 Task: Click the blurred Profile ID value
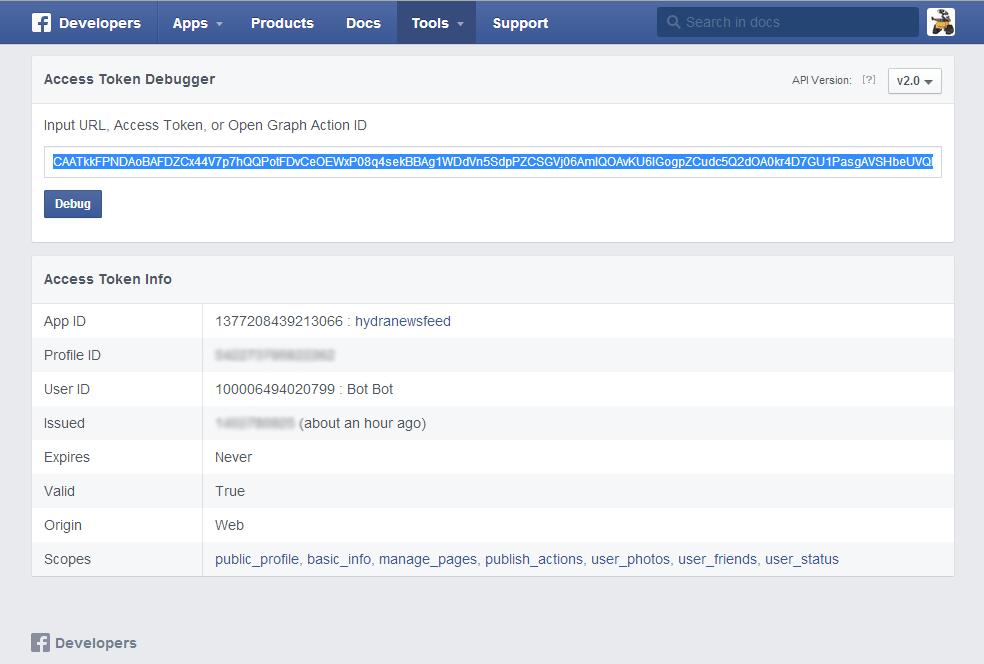coord(275,355)
